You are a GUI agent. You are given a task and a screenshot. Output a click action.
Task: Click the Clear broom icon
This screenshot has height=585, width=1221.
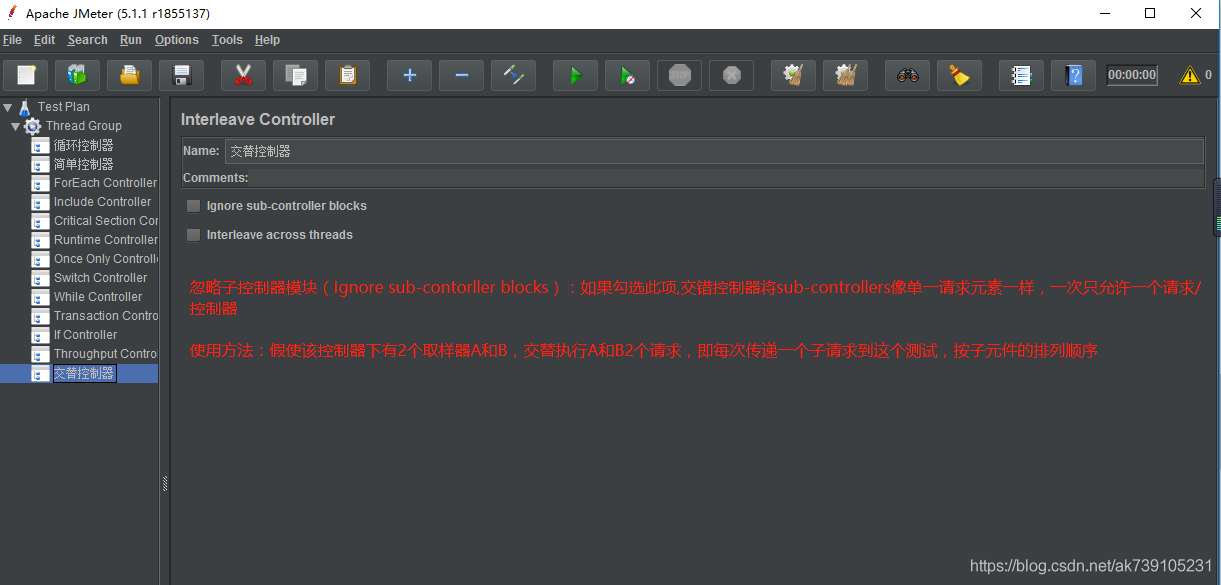coord(793,75)
